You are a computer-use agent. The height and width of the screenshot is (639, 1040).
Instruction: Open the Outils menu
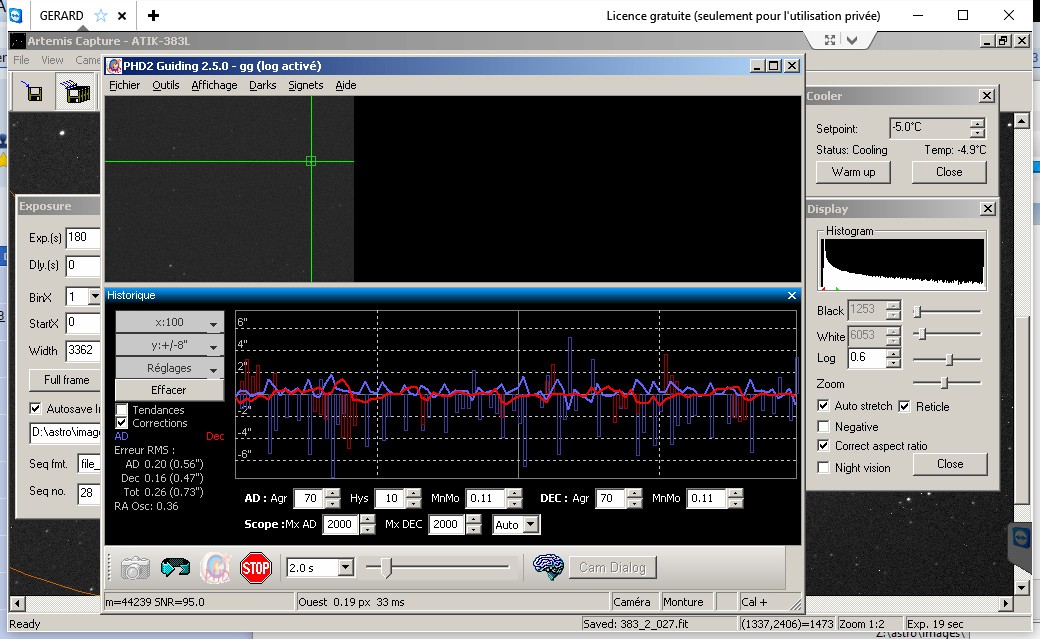[x=166, y=85]
